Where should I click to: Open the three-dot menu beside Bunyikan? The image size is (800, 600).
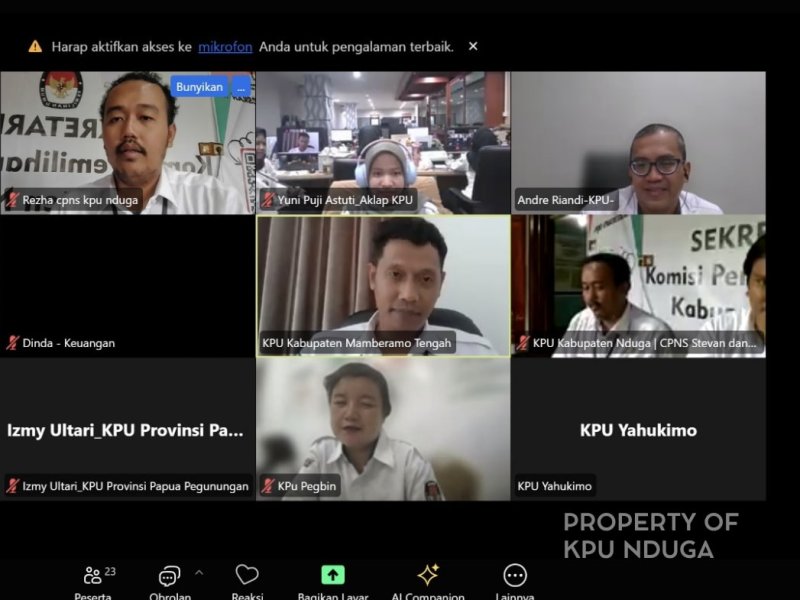coord(241,87)
